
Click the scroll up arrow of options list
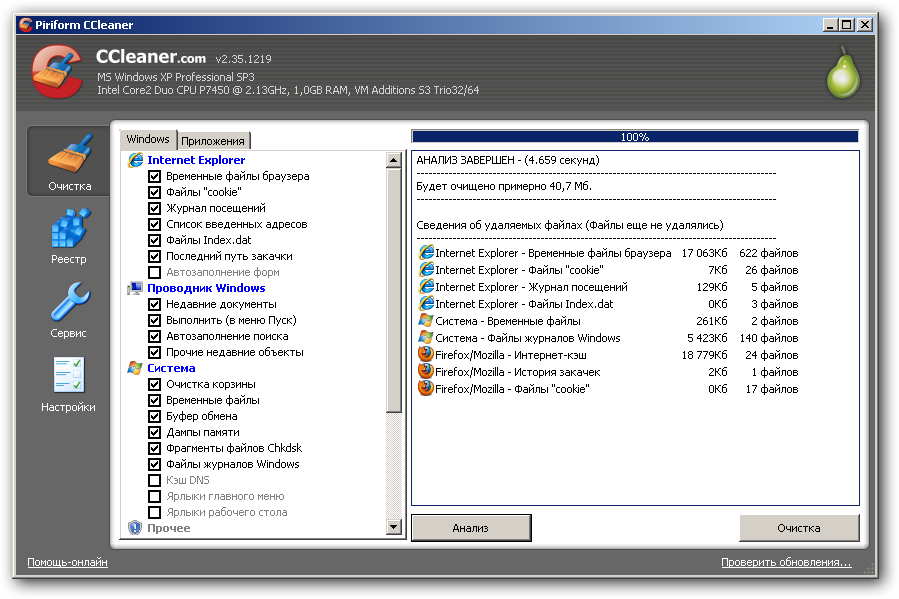tap(394, 160)
